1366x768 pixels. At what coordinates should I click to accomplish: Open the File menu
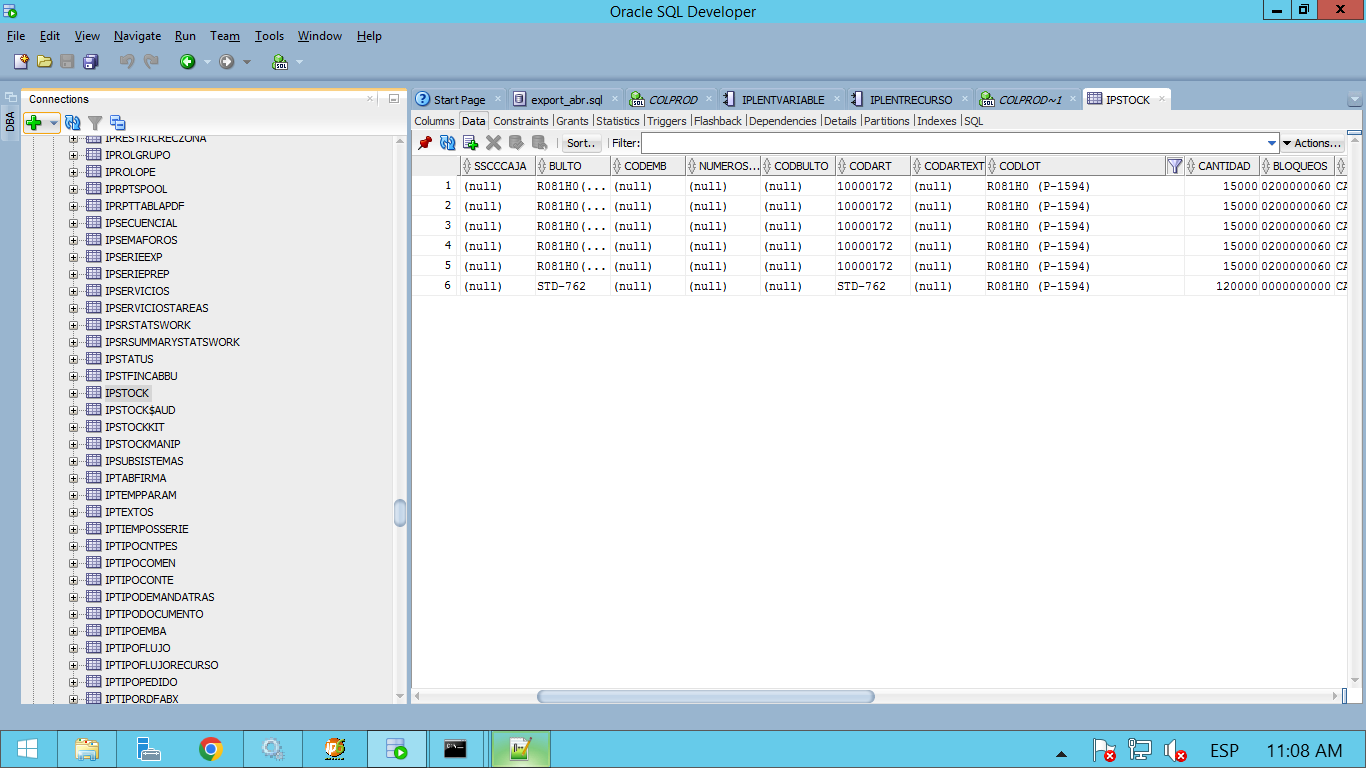[x=16, y=36]
